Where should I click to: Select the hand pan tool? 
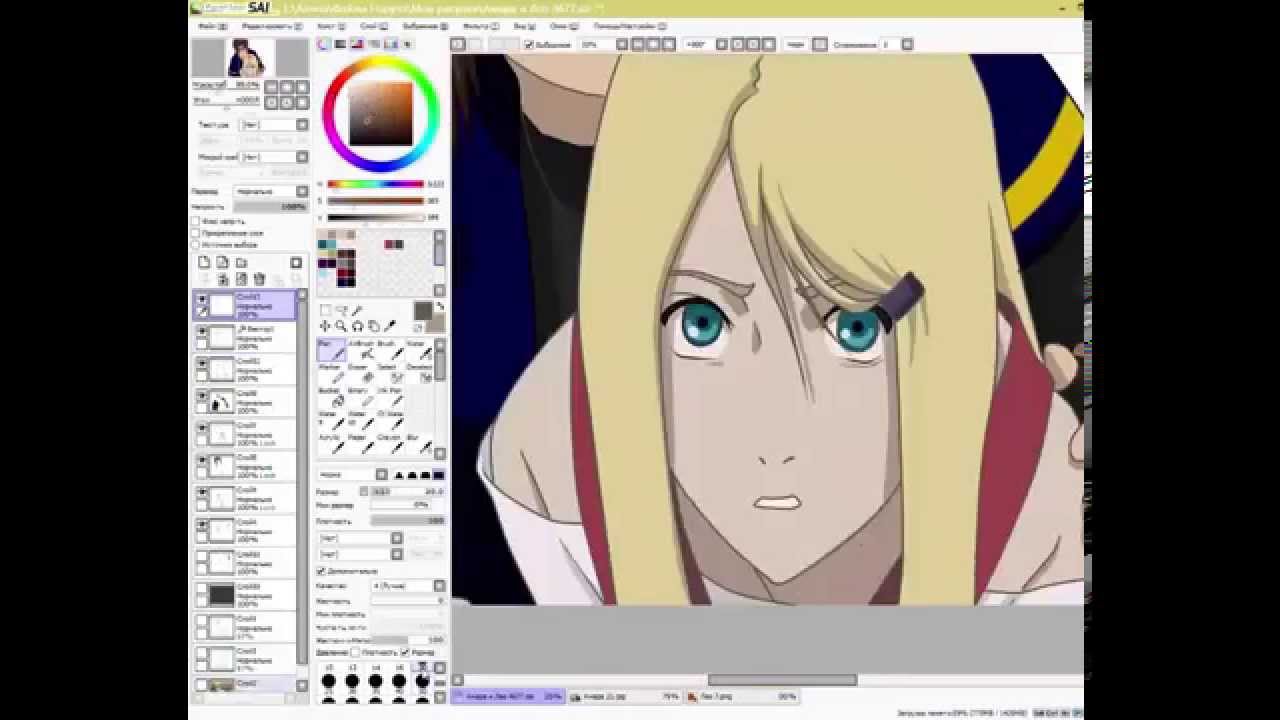click(x=373, y=326)
